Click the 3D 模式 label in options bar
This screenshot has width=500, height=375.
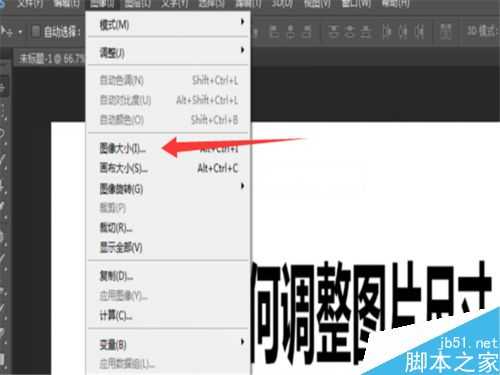pos(483,31)
